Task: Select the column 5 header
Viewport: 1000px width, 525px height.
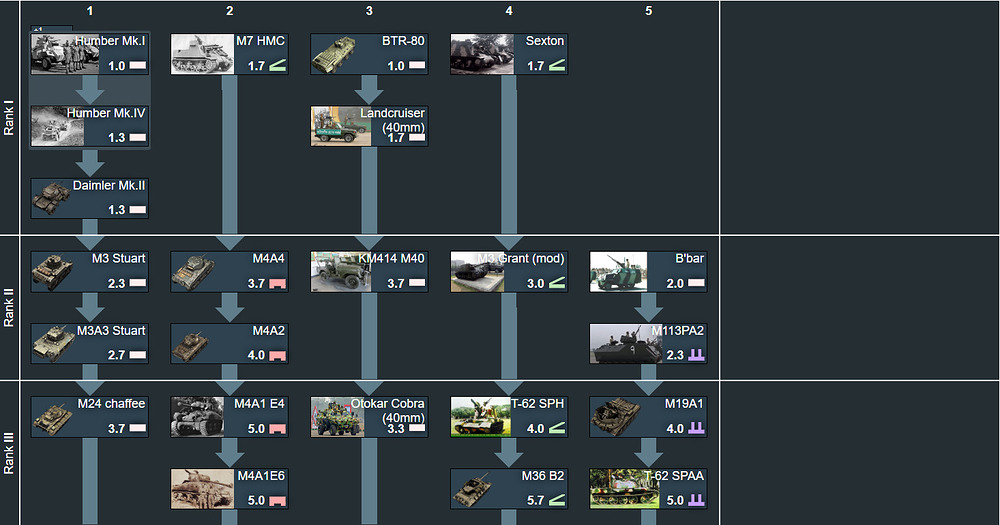Action: 648,11
